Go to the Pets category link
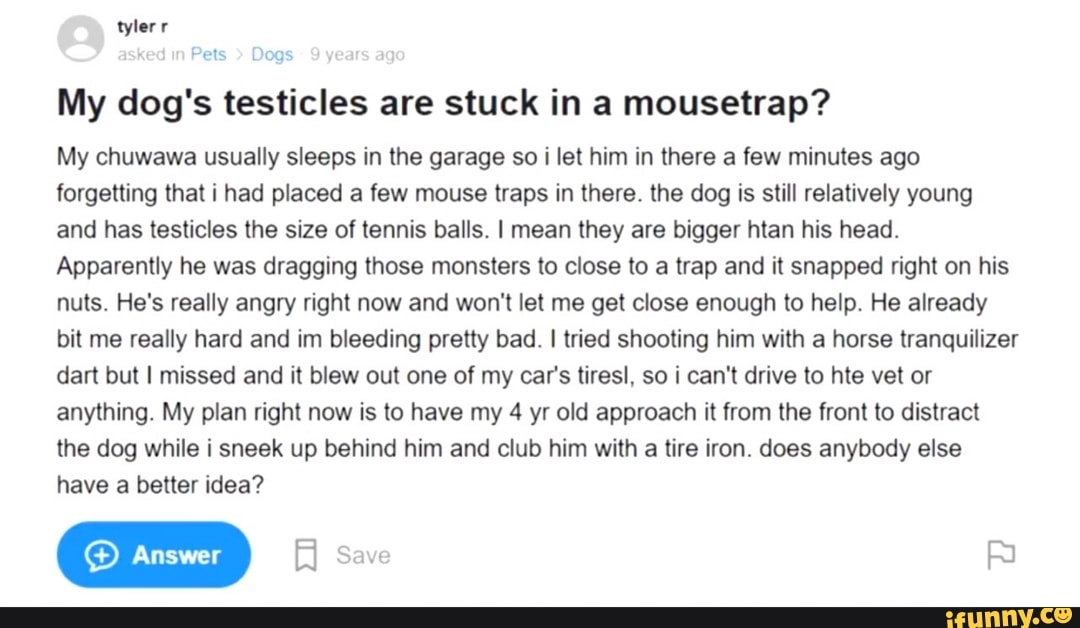This screenshot has width=1080, height=628. [208, 55]
